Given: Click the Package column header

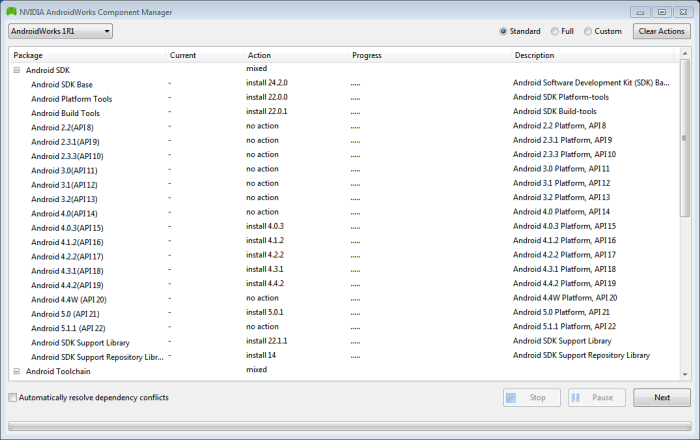Looking at the screenshot, I should (88, 55).
